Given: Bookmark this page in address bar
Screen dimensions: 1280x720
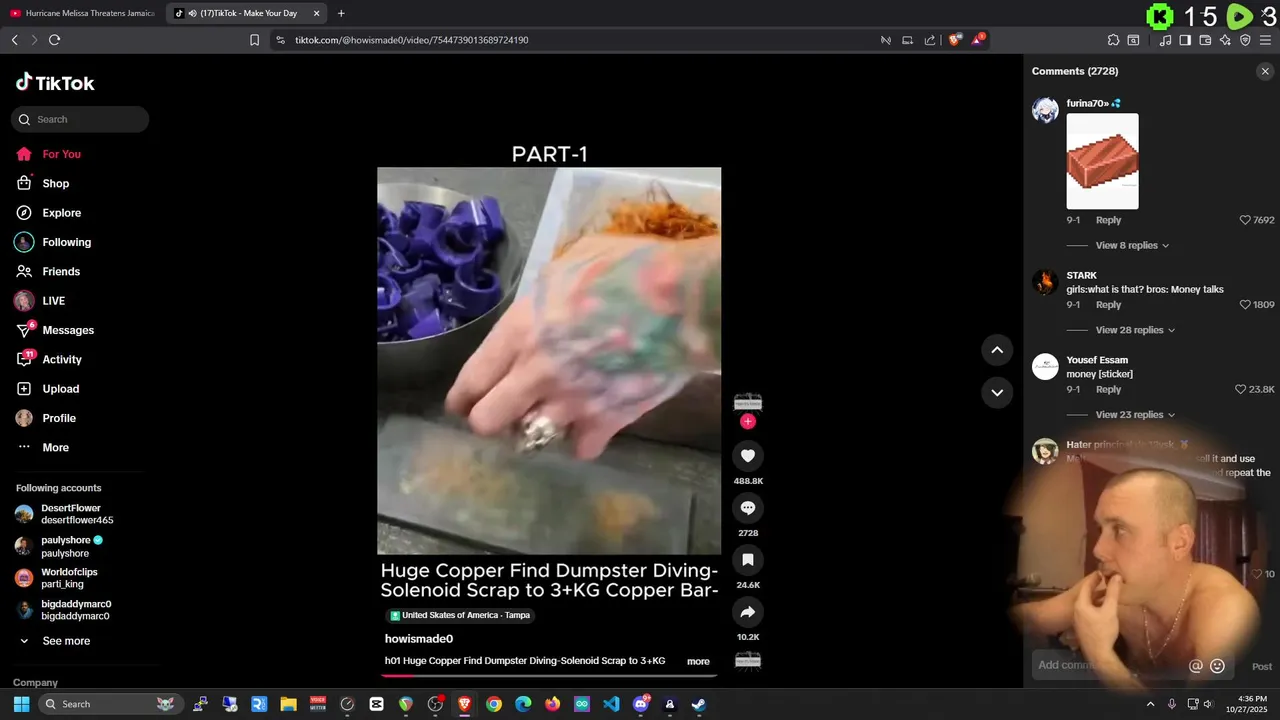Looking at the screenshot, I should click(x=254, y=40).
